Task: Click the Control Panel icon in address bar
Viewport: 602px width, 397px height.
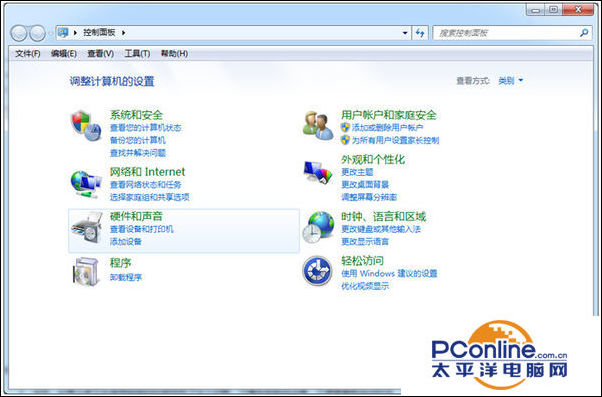Action: pos(63,33)
